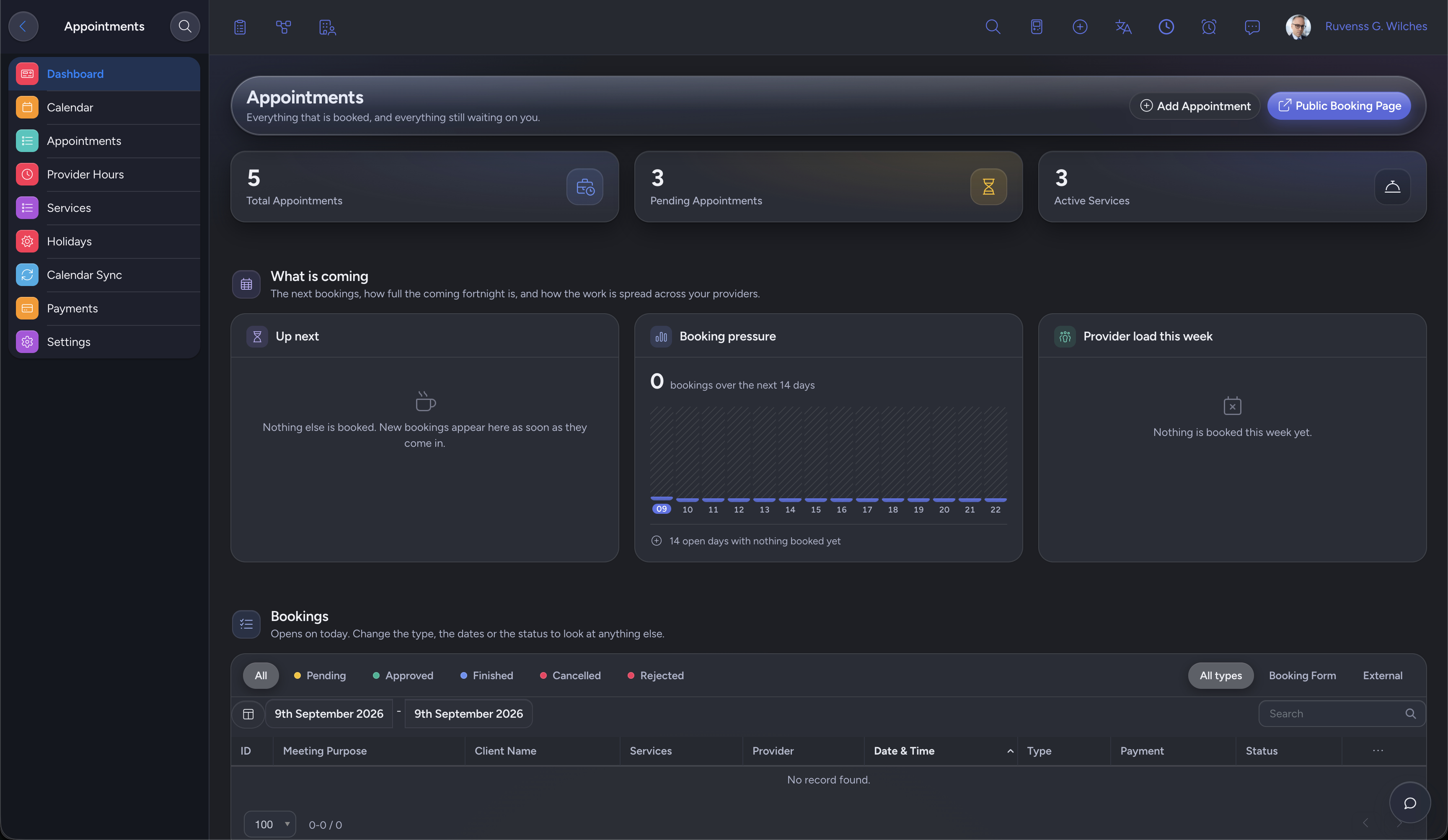Click the Pending Appointments hourglass icon
This screenshot has width=1448, height=840.
tap(988, 187)
